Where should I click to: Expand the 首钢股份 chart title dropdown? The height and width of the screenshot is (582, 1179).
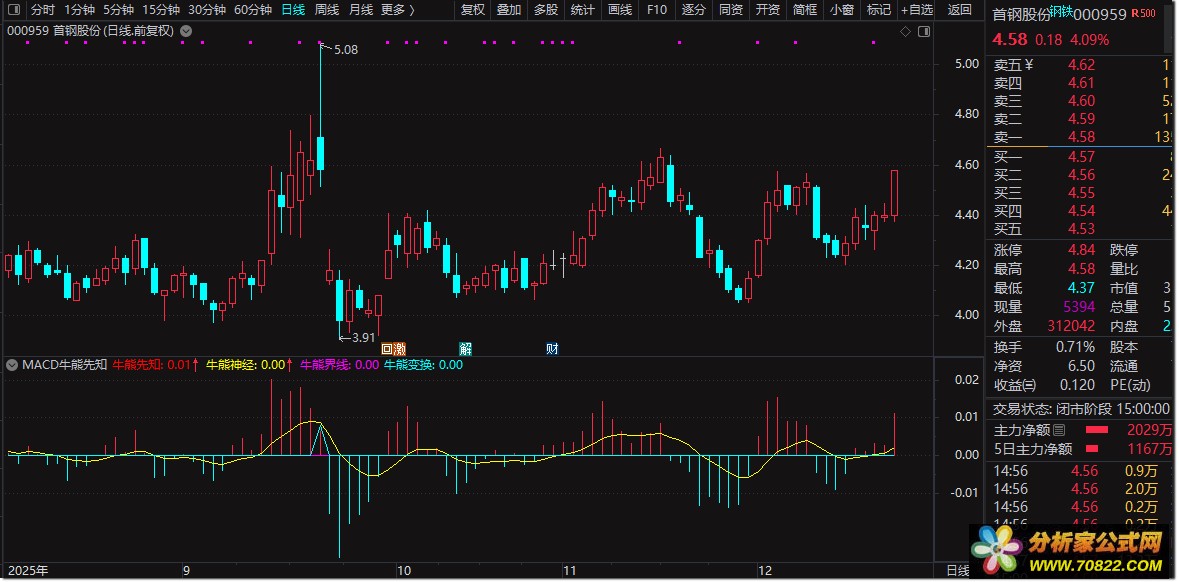coord(187,31)
